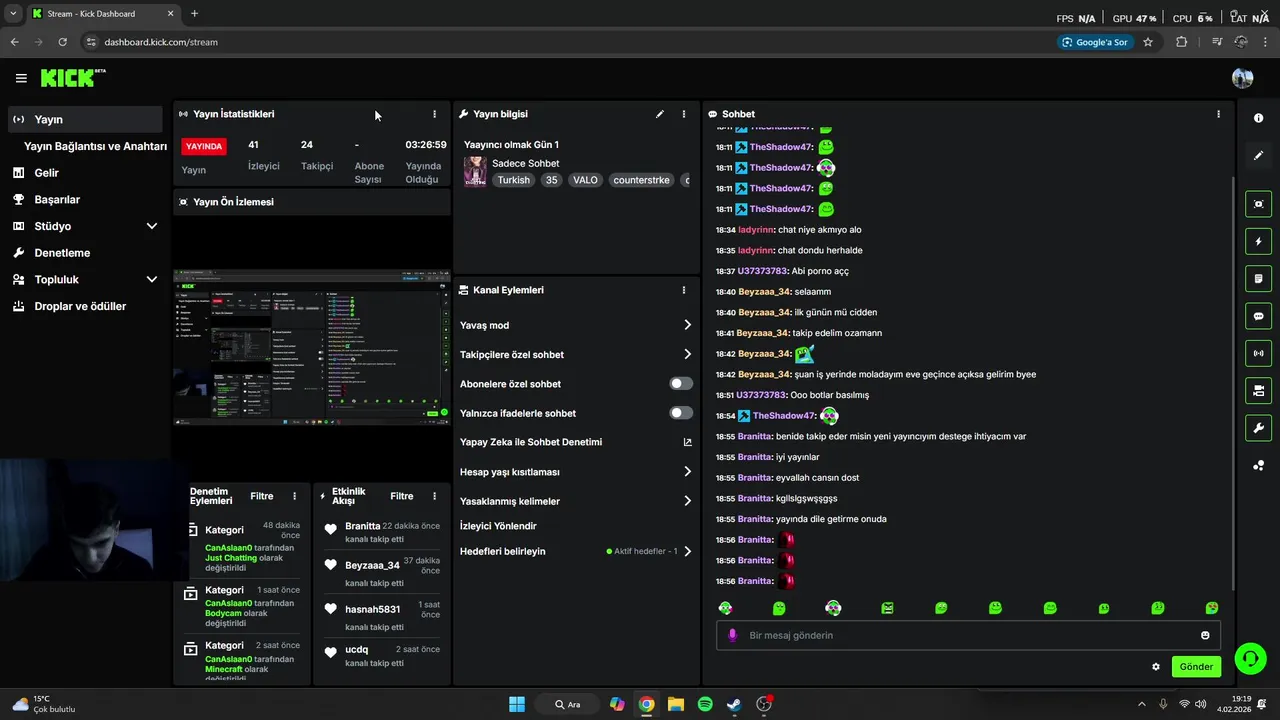This screenshot has height=720, width=1280.
Task: Click the Turkish language tag
Action: pos(514,180)
